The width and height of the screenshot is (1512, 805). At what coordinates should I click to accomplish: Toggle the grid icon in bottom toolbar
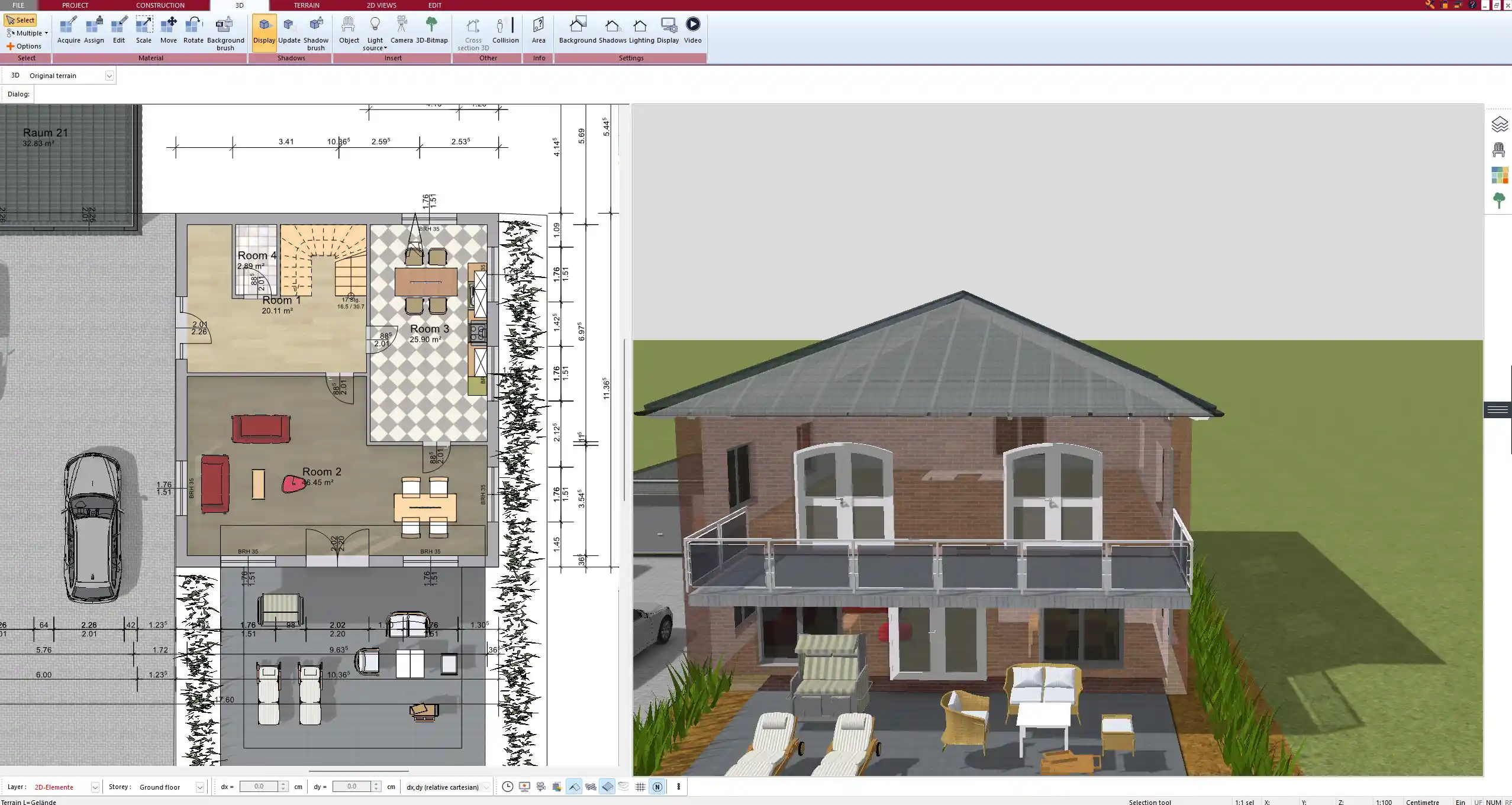640,787
